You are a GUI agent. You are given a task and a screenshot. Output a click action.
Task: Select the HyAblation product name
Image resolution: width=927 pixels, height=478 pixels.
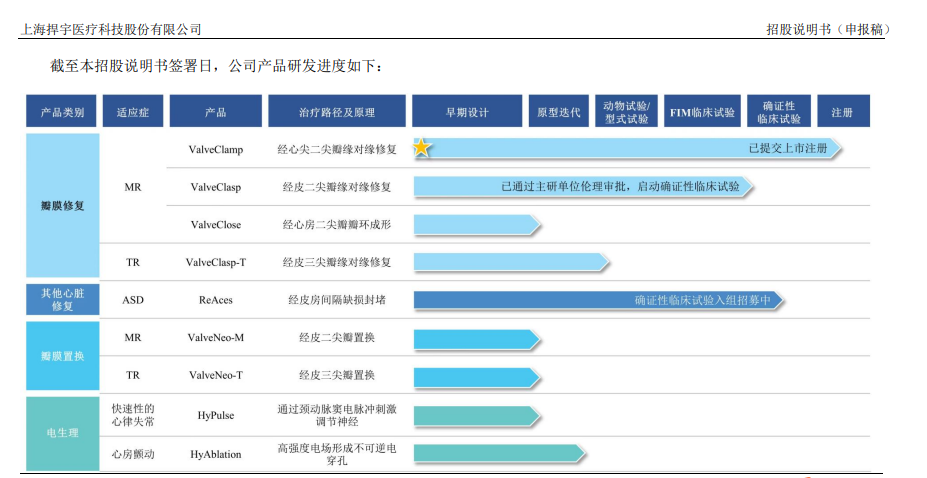pyautogui.click(x=215, y=454)
